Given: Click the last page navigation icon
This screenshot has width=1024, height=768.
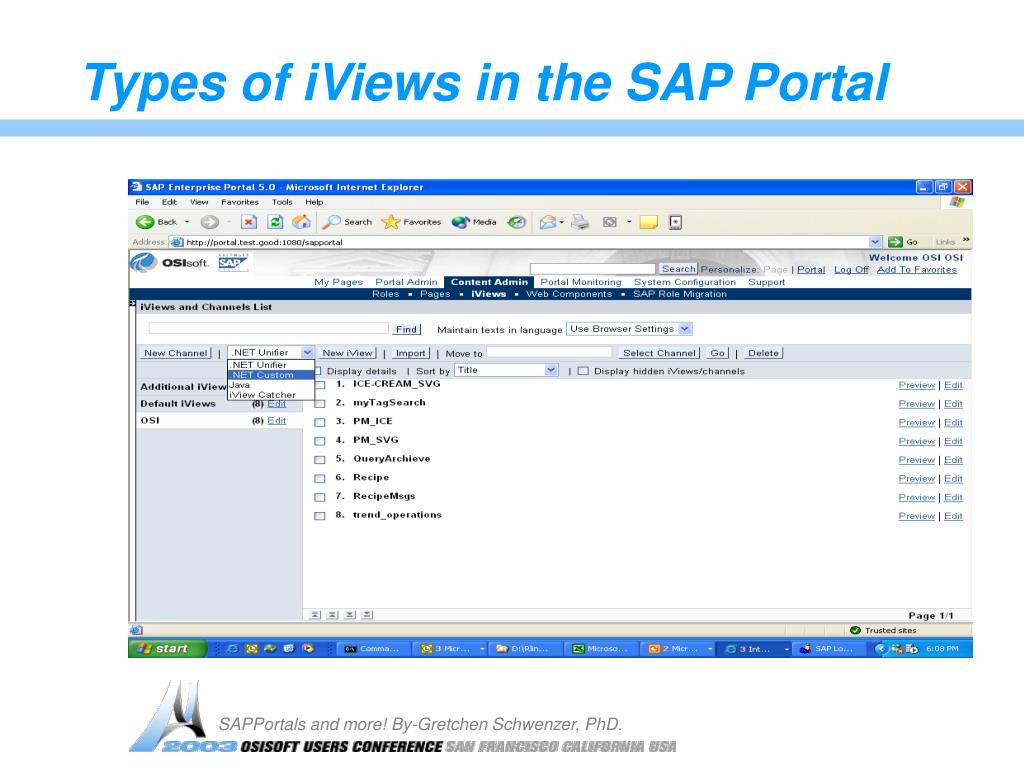Looking at the screenshot, I should [367, 615].
